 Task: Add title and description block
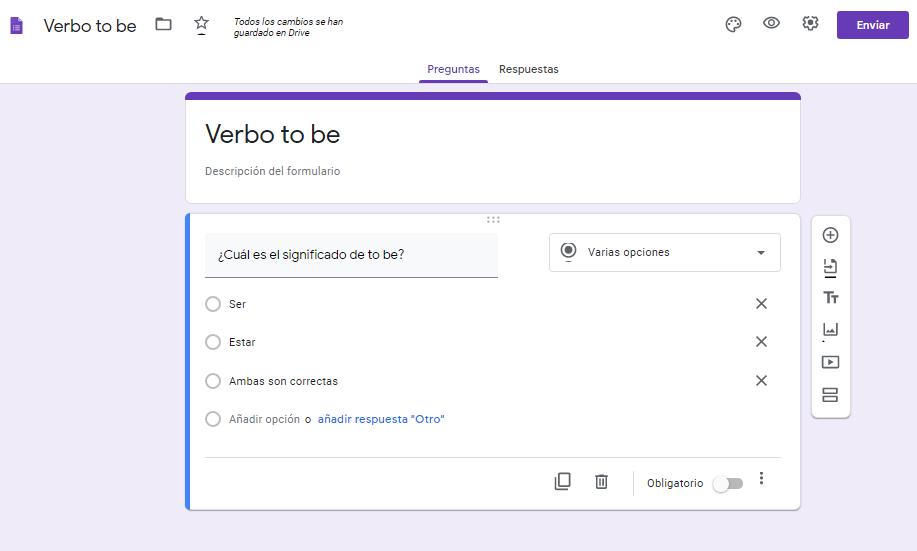tap(830, 298)
